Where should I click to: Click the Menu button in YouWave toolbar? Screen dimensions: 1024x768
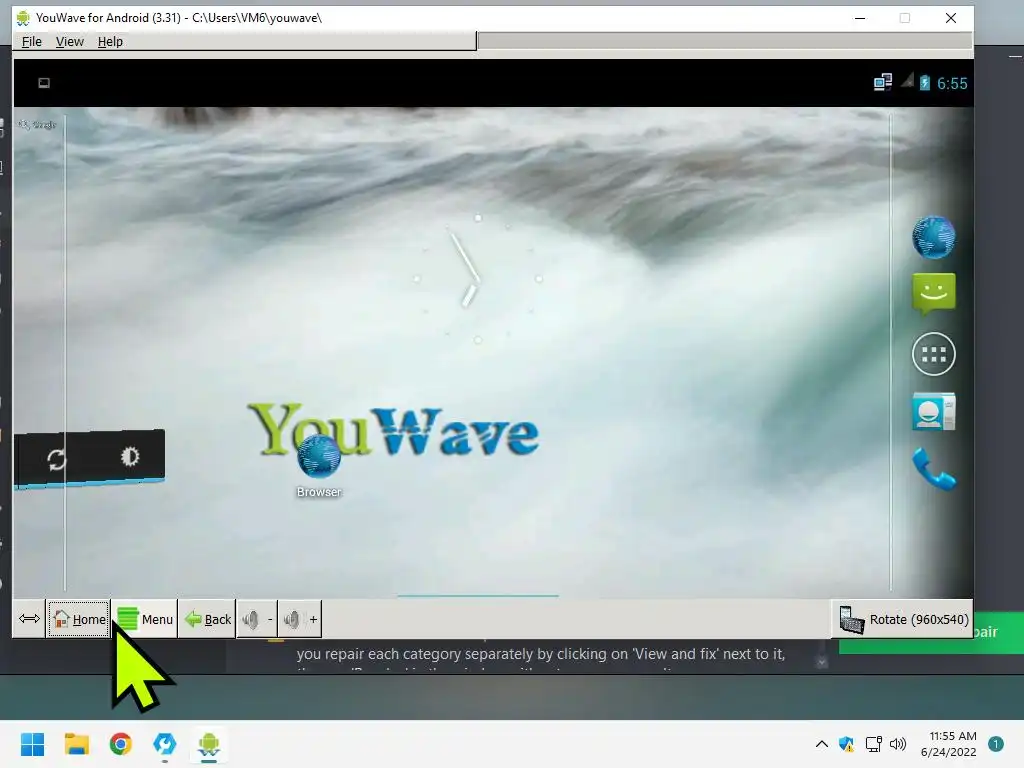[x=144, y=618]
